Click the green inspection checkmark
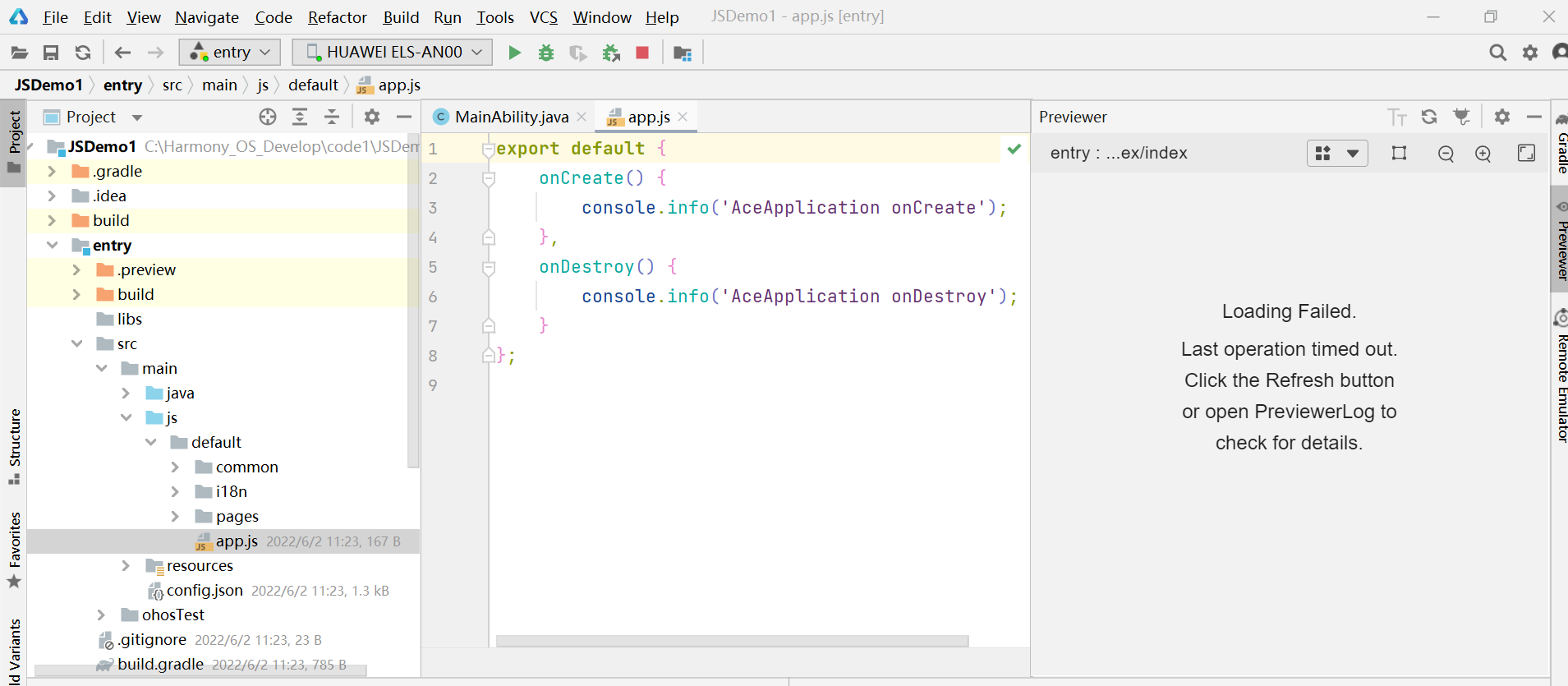1568x686 pixels. pos(1014,149)
